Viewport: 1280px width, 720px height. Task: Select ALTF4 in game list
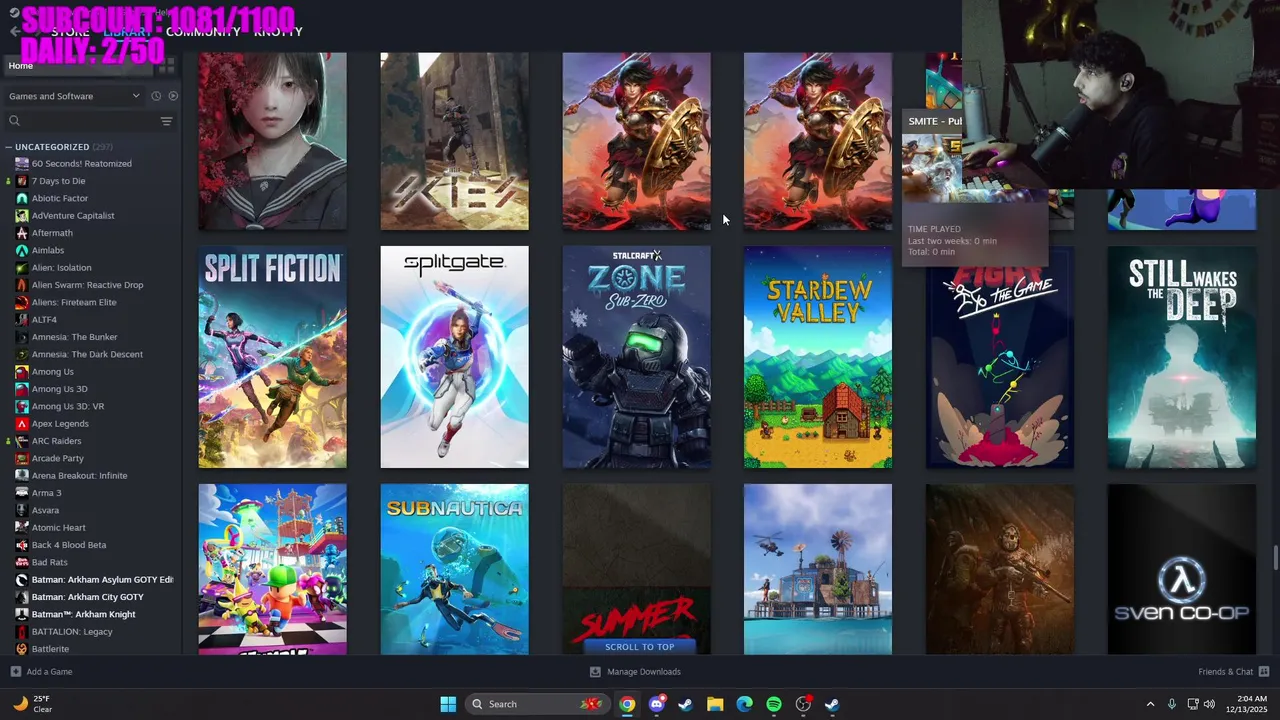click(x=44, y=320)
